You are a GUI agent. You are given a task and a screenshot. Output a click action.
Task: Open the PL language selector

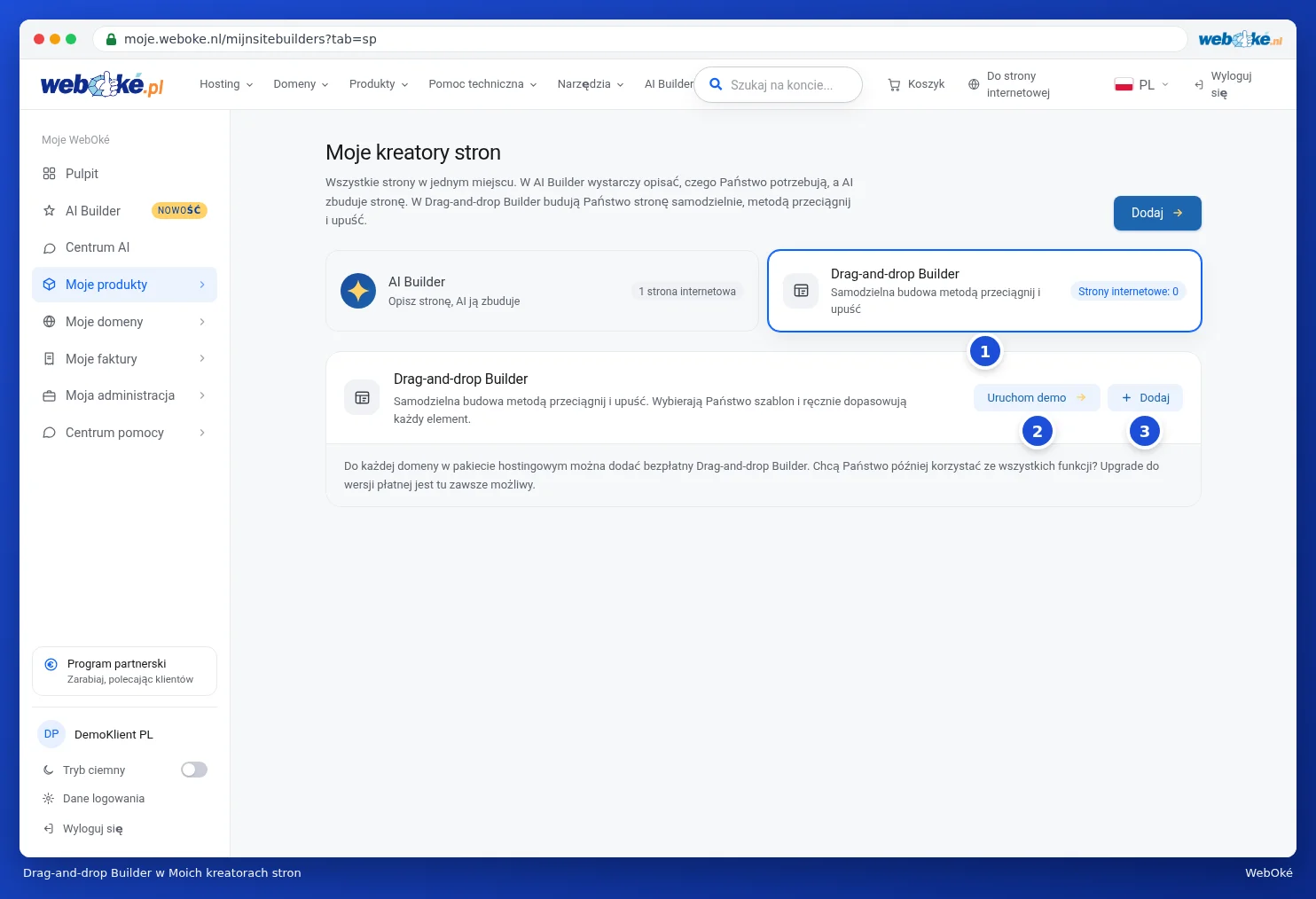tap(1142, 85)
